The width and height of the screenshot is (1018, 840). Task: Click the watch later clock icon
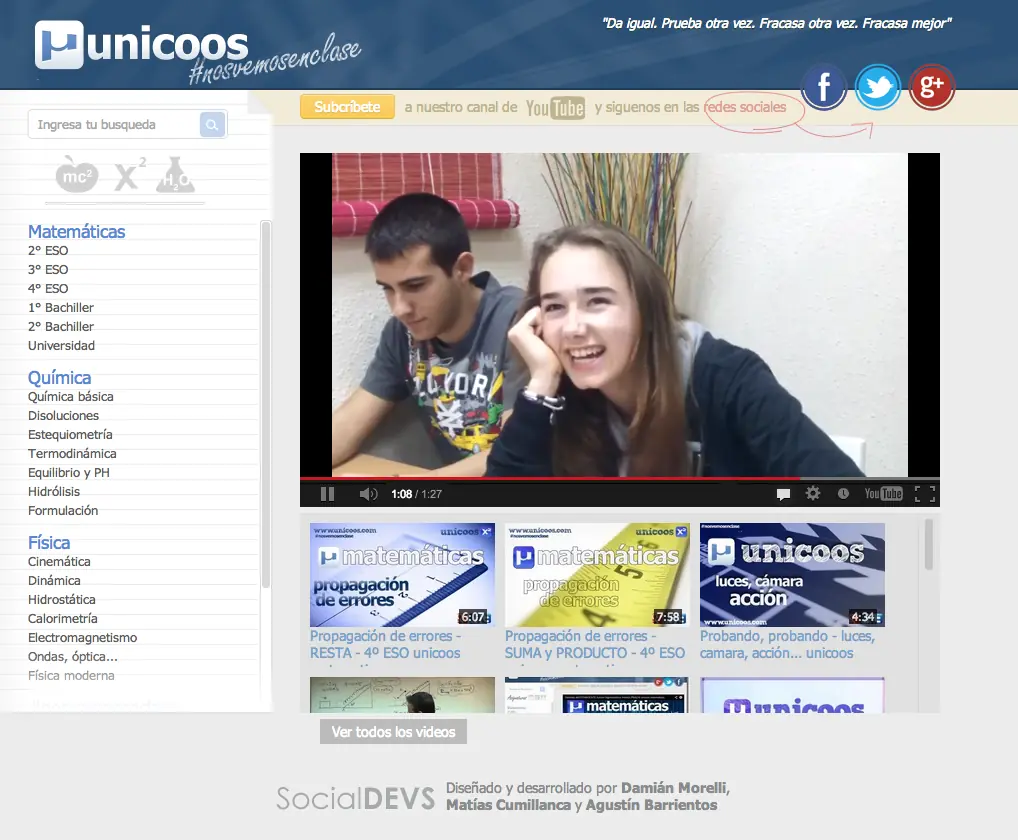pos(843,493)
